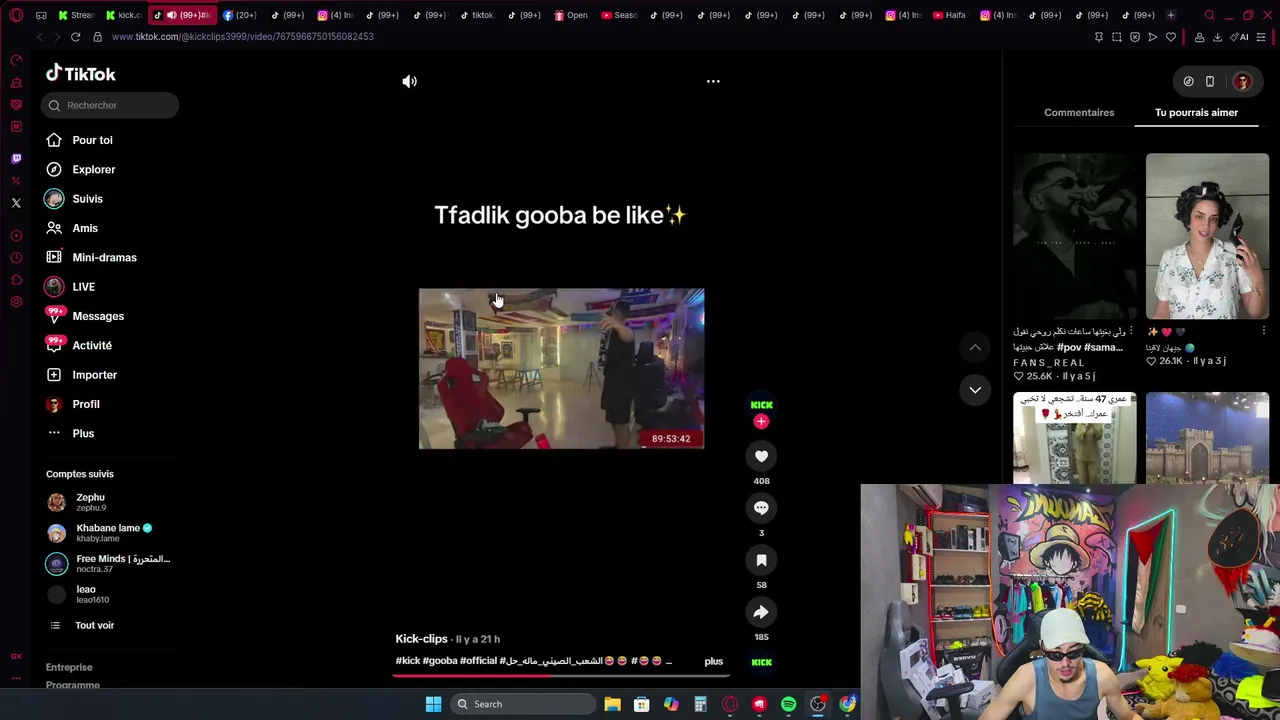The height and width of the screenshot is (720, 1280).
Task: Open Spotify from the taskbar
Action: [x=789, y=704]
